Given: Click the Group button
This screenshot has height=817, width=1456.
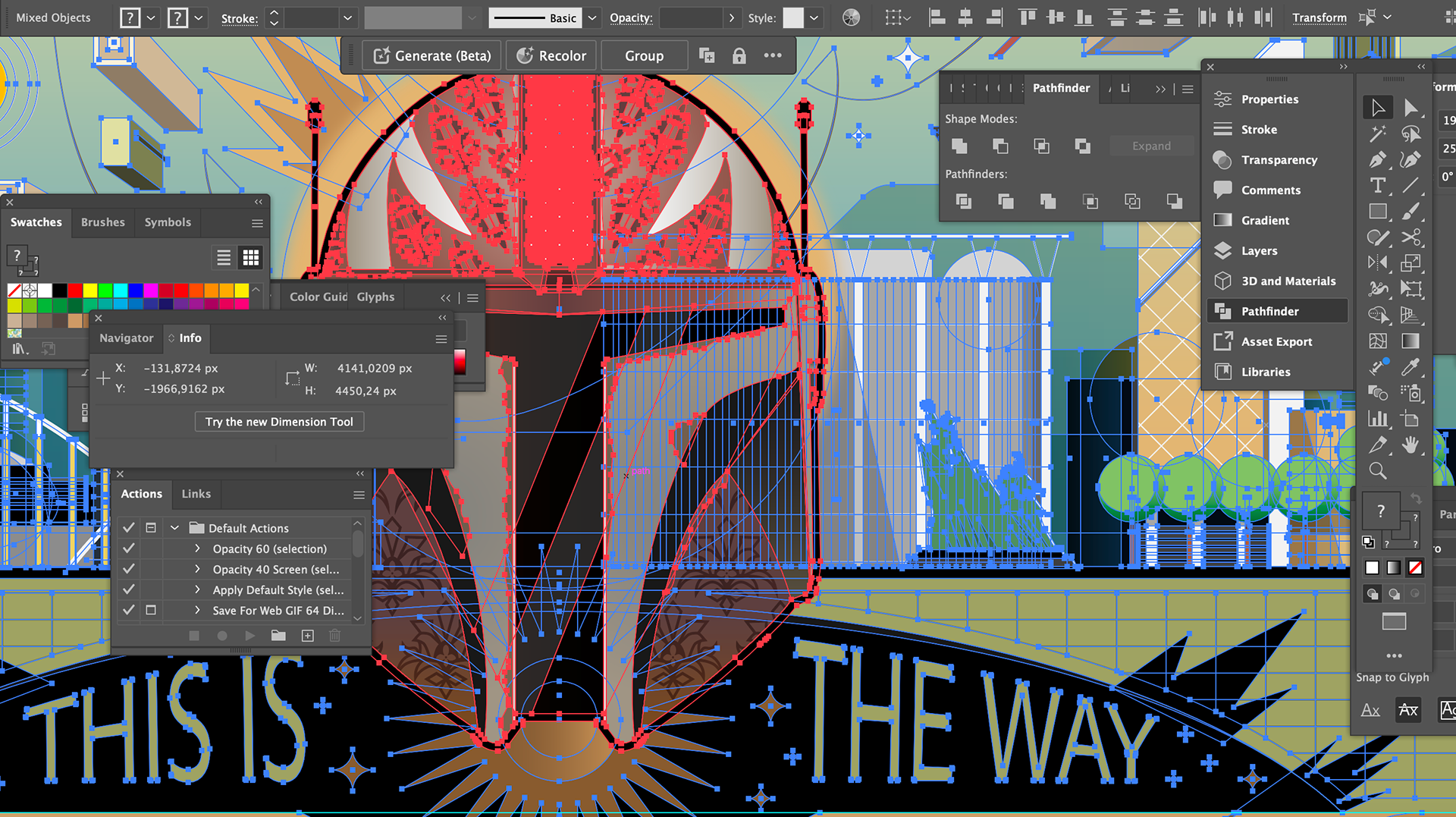Looking at the screenshot, I should click(x=644, y=55).
